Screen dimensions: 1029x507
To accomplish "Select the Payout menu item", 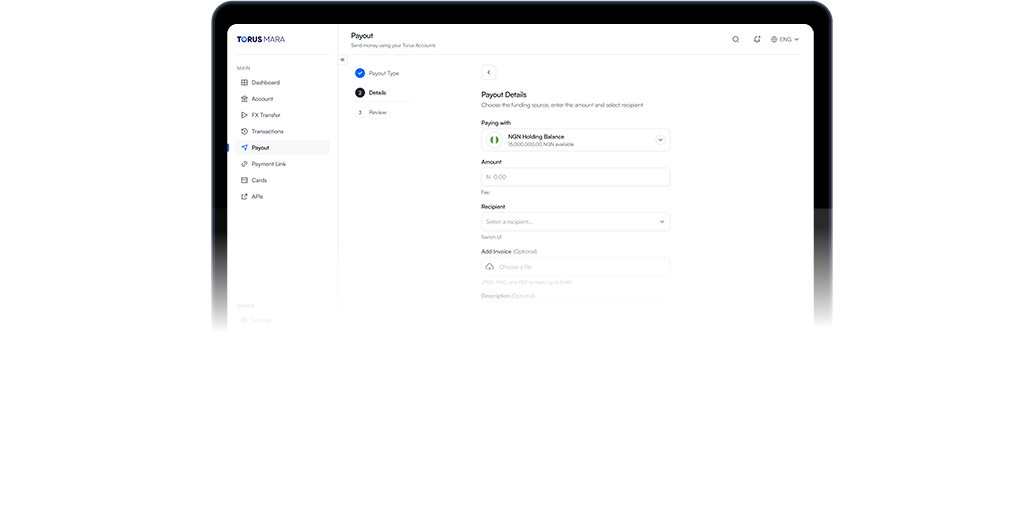I will point(260,148).
